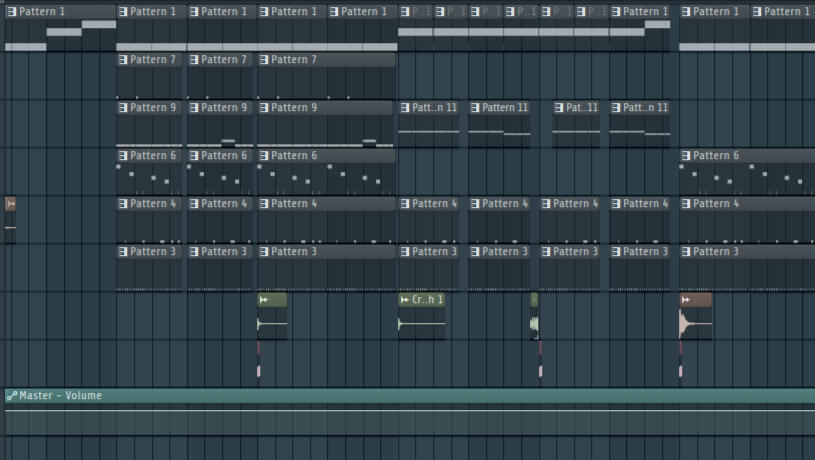Open clip menu of the widest Pattern 7 clip
The image size is (815, 460).
click(x=265, y=60)
